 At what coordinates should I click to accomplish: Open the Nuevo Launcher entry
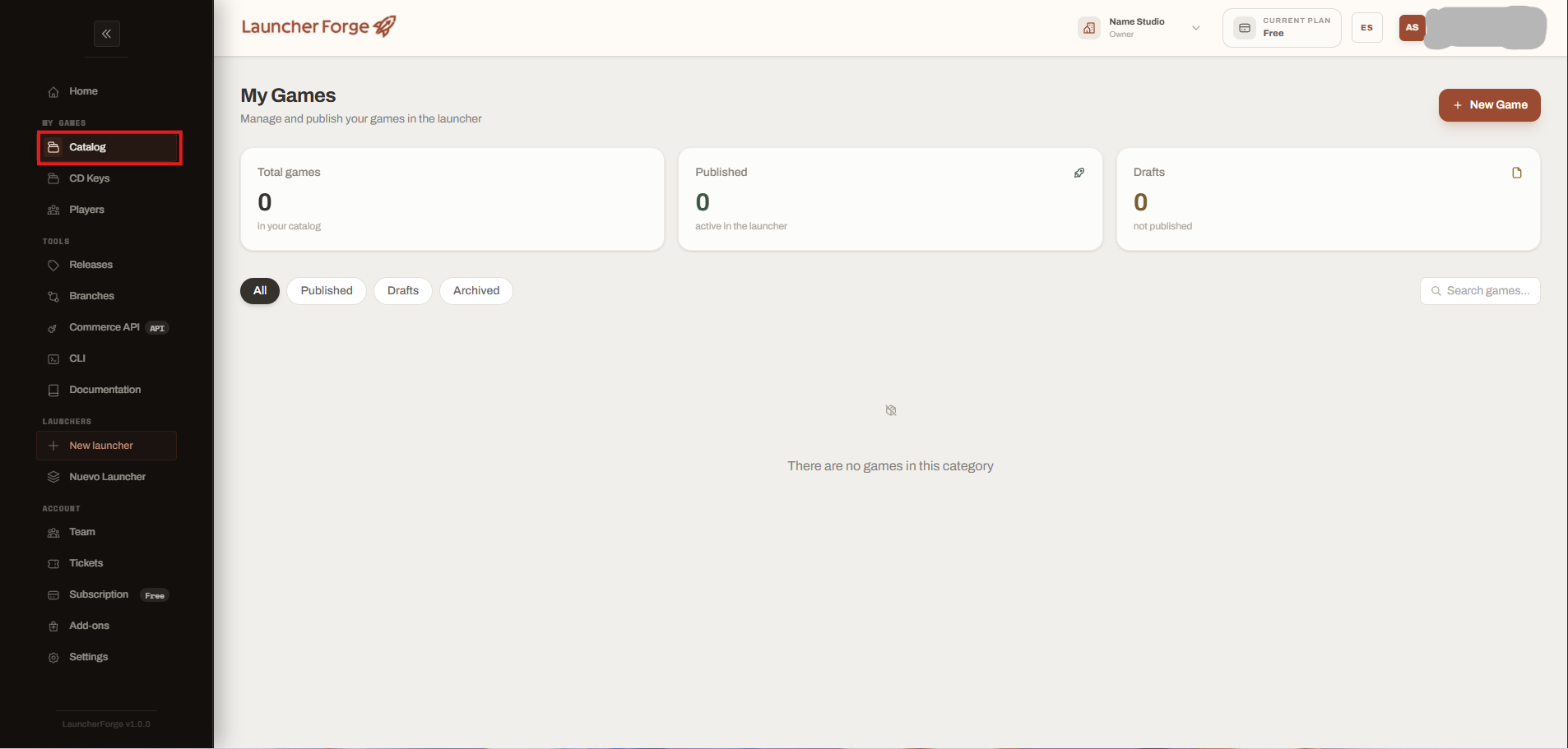pos(107,477)
